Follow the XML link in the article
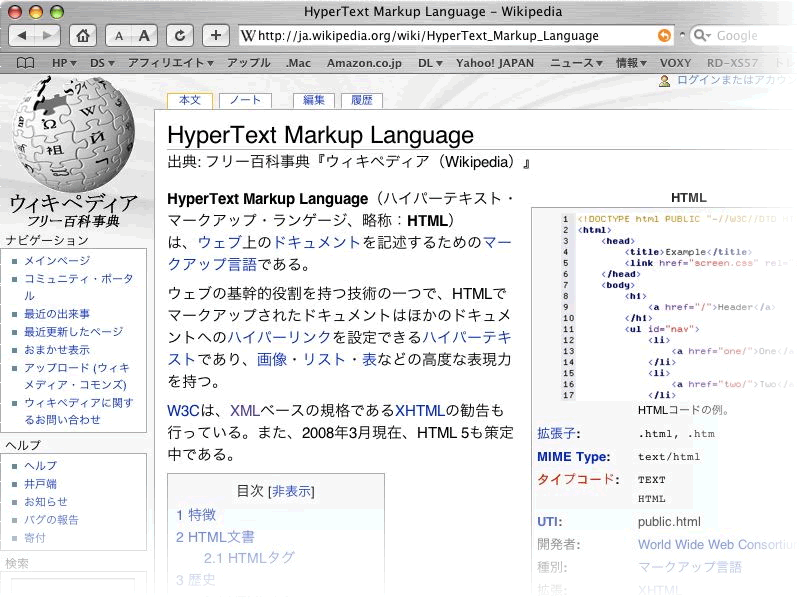This screenshot has width=800, height=600. coord(245,411)
